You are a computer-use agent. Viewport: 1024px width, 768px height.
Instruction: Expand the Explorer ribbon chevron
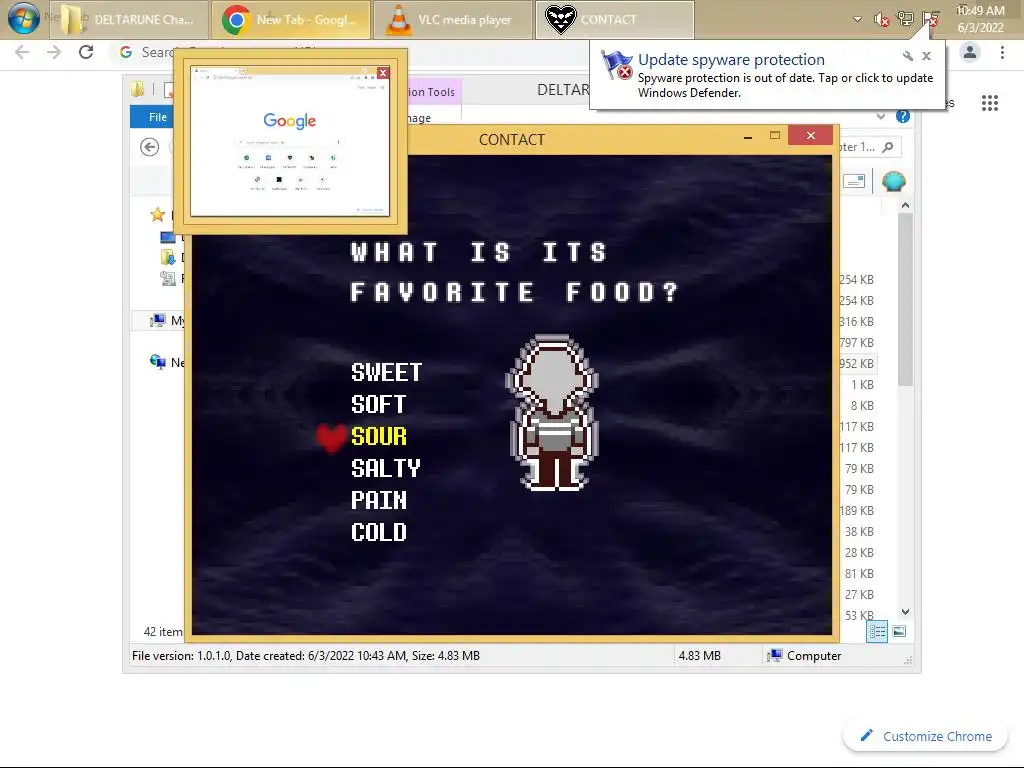coord(881,116)
